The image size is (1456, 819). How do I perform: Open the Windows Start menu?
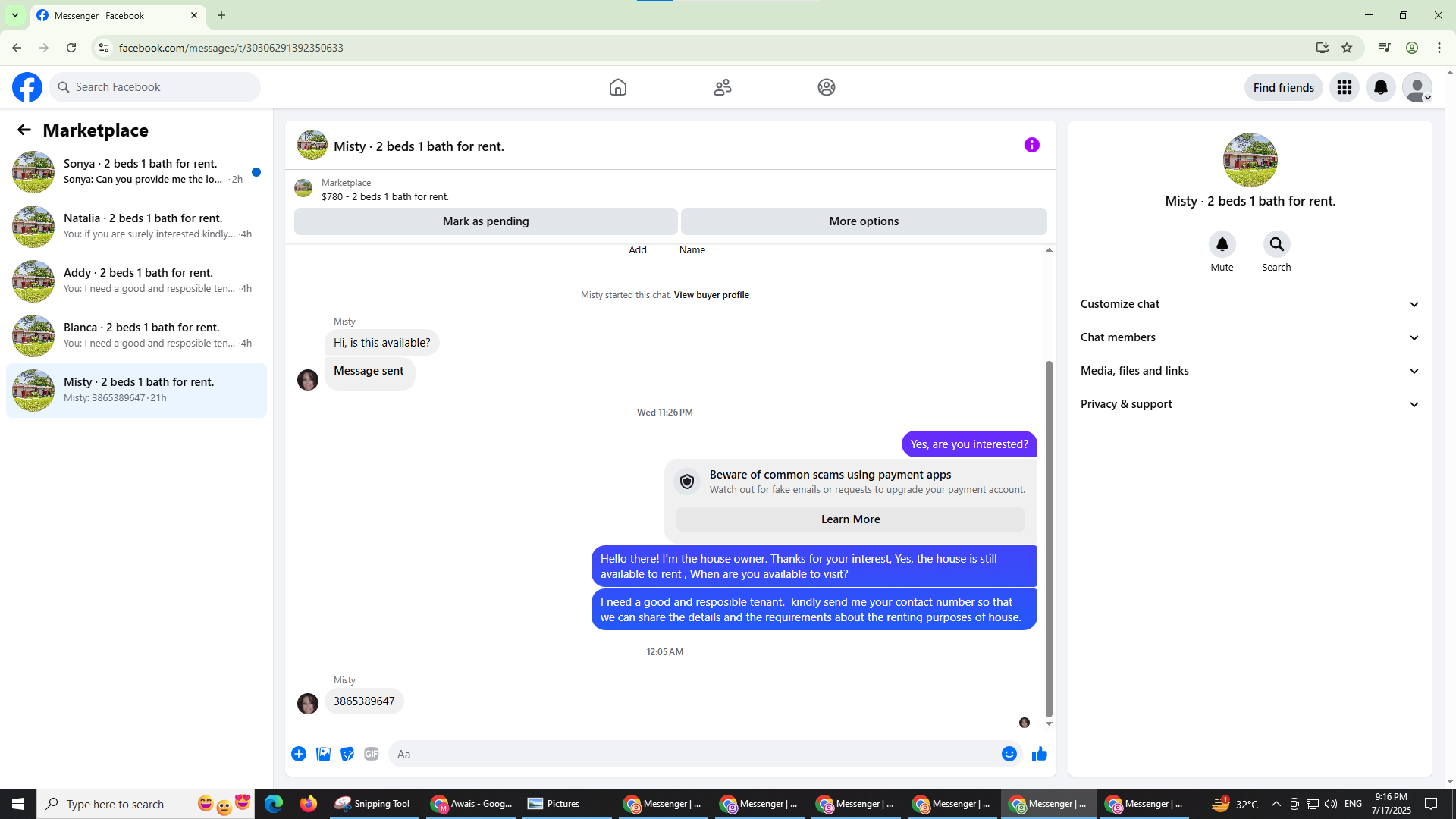coord(18,804)
